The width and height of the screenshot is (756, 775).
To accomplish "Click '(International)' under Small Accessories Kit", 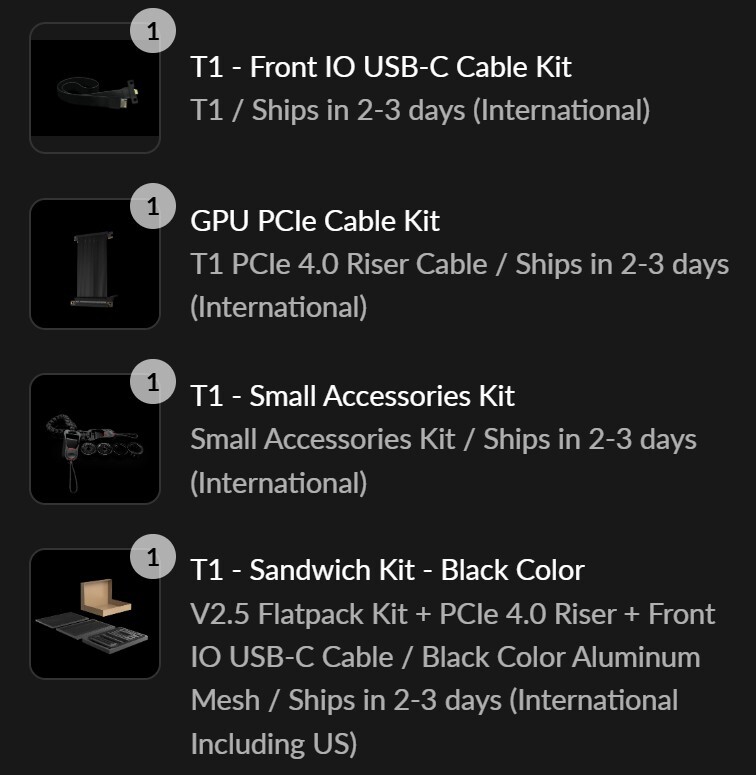I will (279, 483).
